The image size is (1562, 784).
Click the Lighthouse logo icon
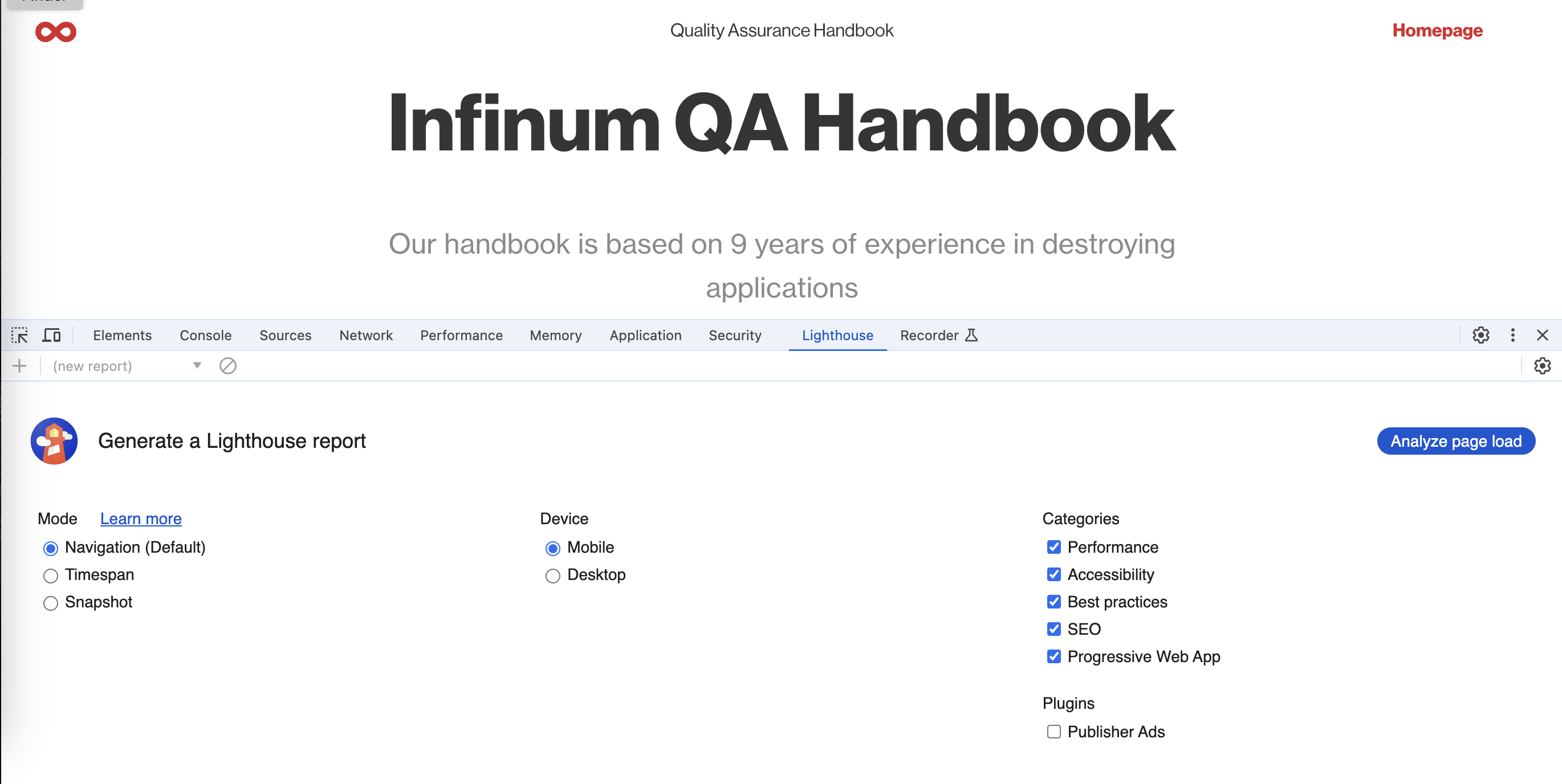click(x=54, y=441)
